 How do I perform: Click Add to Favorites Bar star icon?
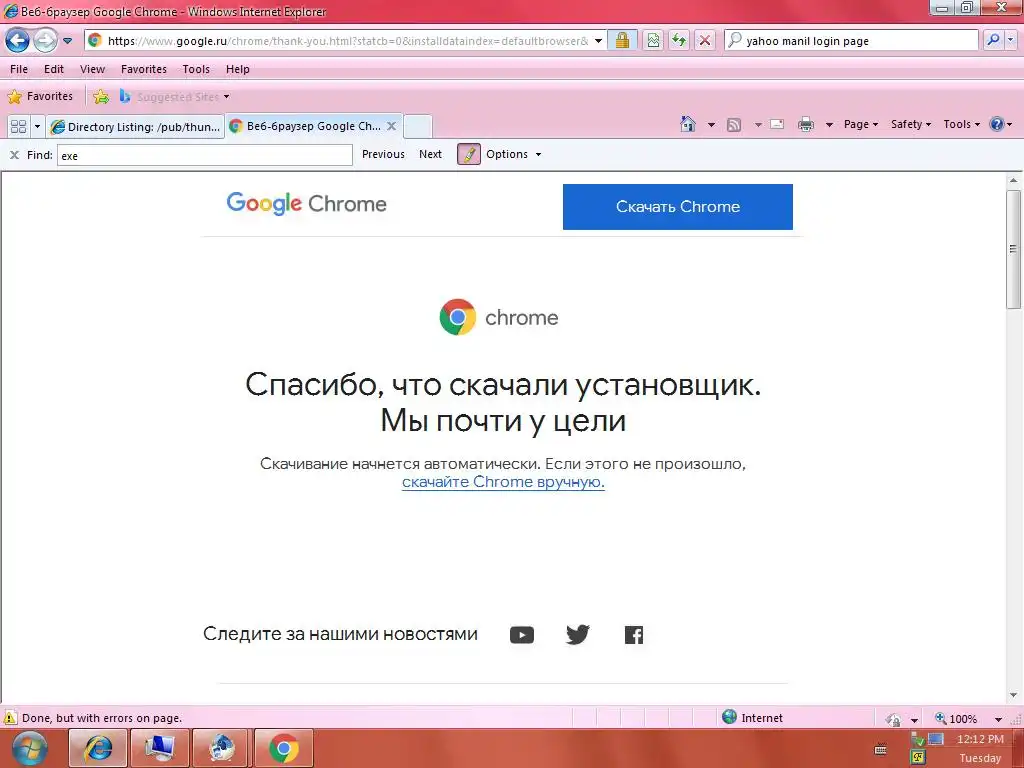(x=101, y=97)
